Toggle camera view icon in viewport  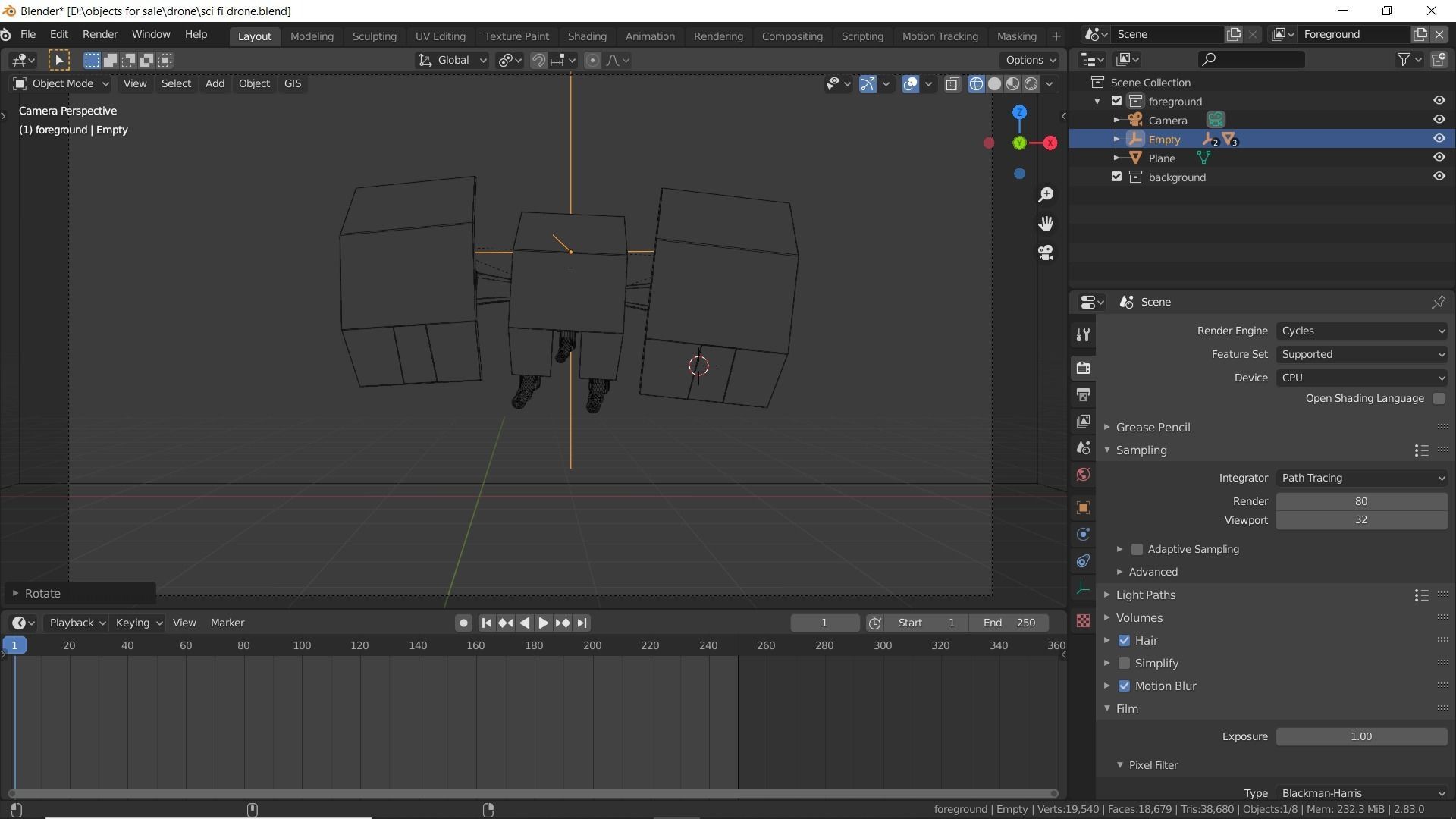point(1046,253)
